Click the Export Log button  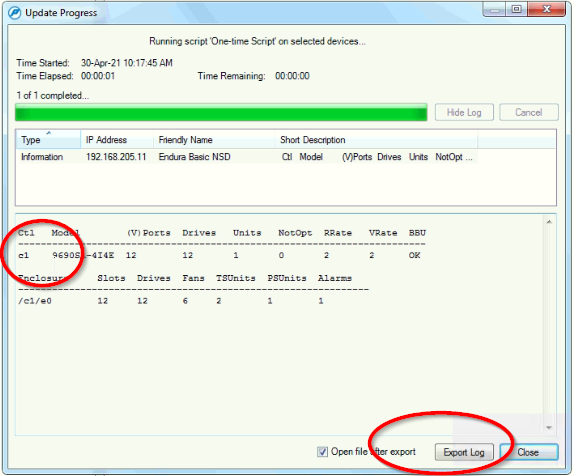click(x=464, y=452)
